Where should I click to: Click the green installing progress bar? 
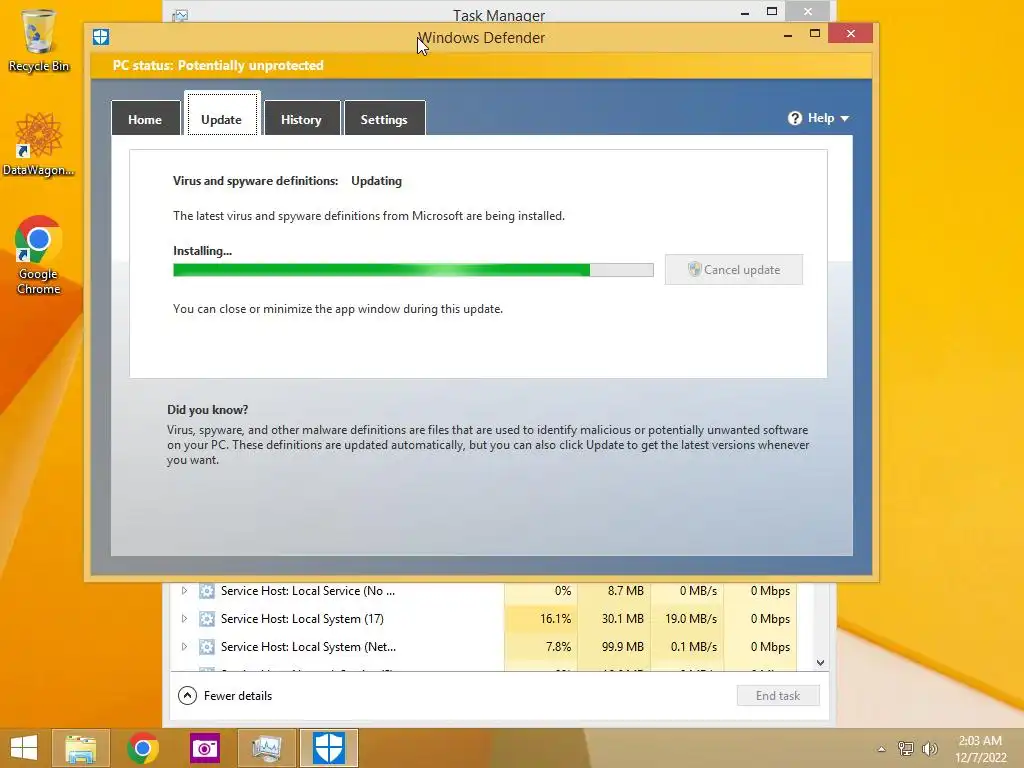pyautogui.click(x=413, y=270)
